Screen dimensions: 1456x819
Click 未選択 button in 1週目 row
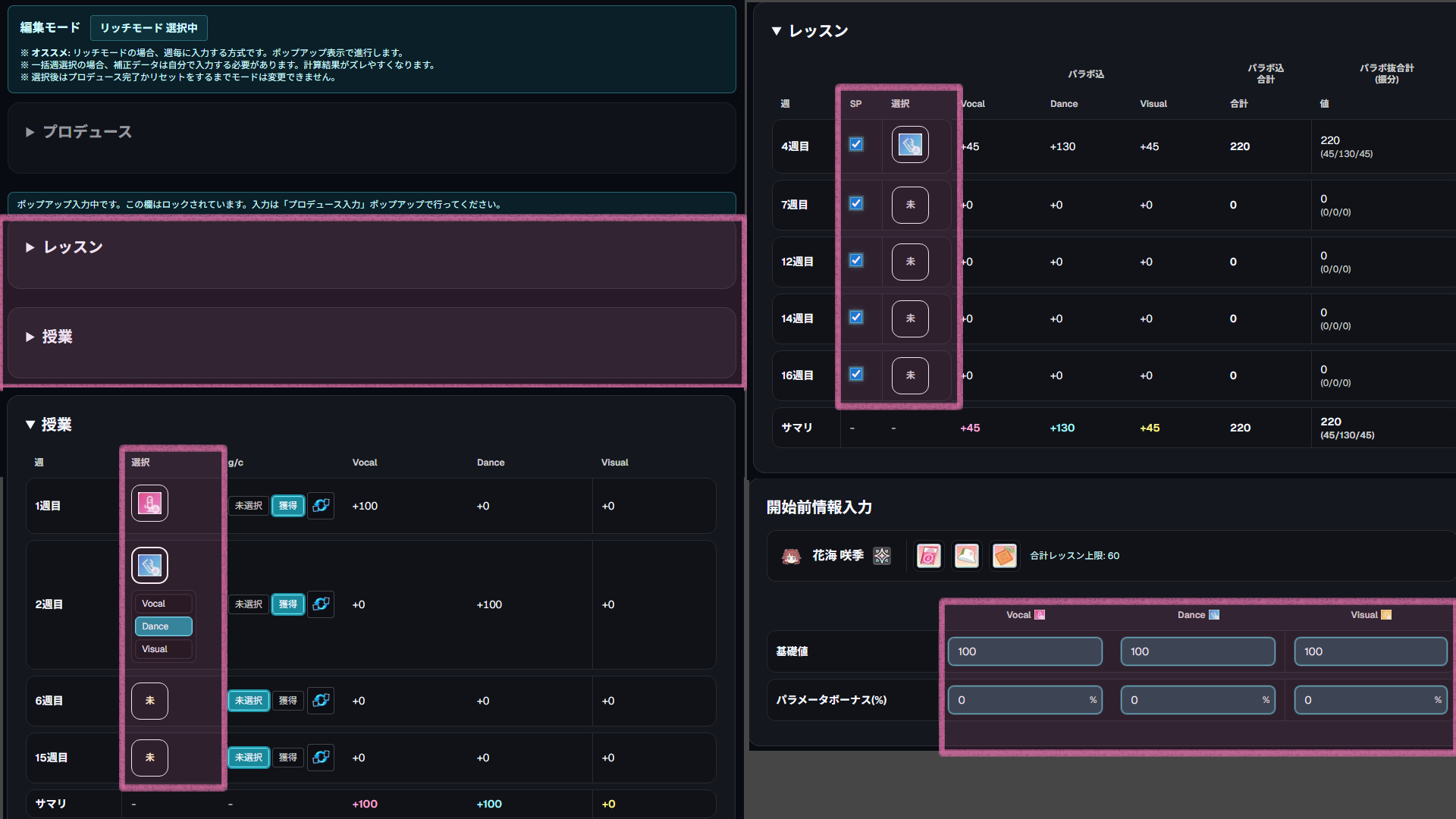tap(248, 506)
